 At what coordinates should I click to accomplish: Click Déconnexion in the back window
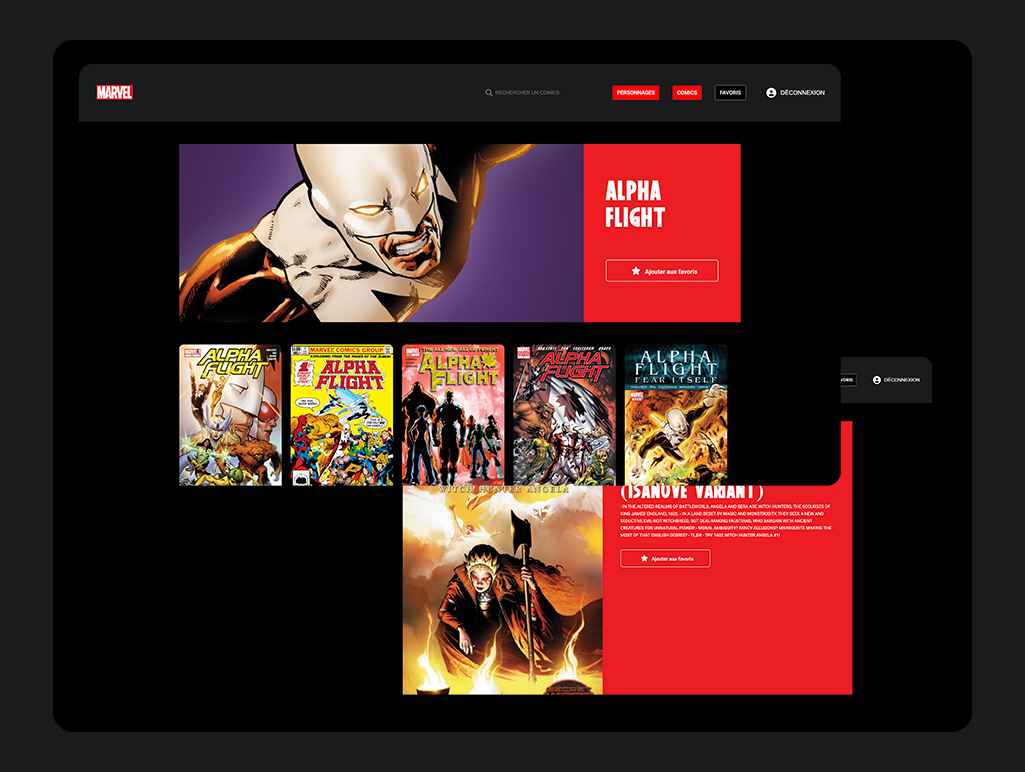pos(901,380)
